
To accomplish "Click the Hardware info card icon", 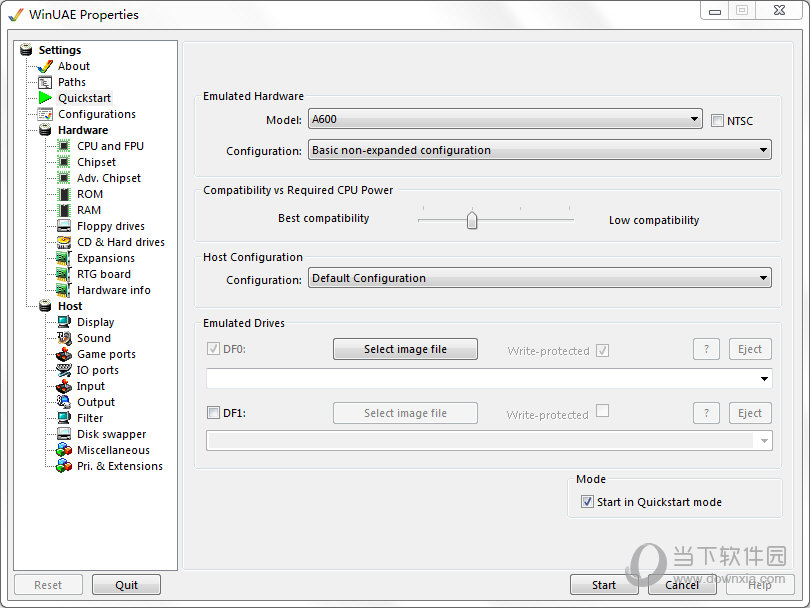I will click(x=64, y=290).
